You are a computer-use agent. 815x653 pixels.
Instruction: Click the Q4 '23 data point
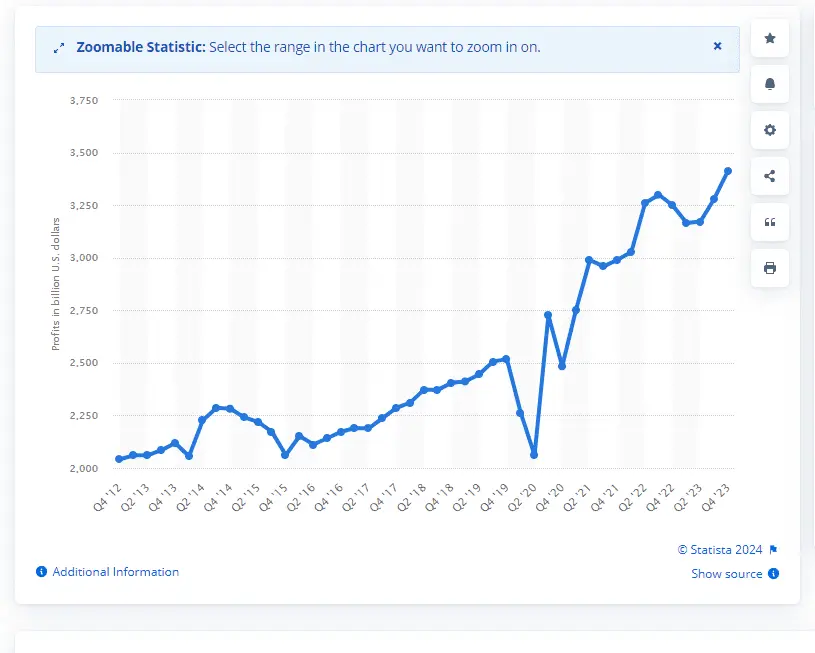pos(727,171)
